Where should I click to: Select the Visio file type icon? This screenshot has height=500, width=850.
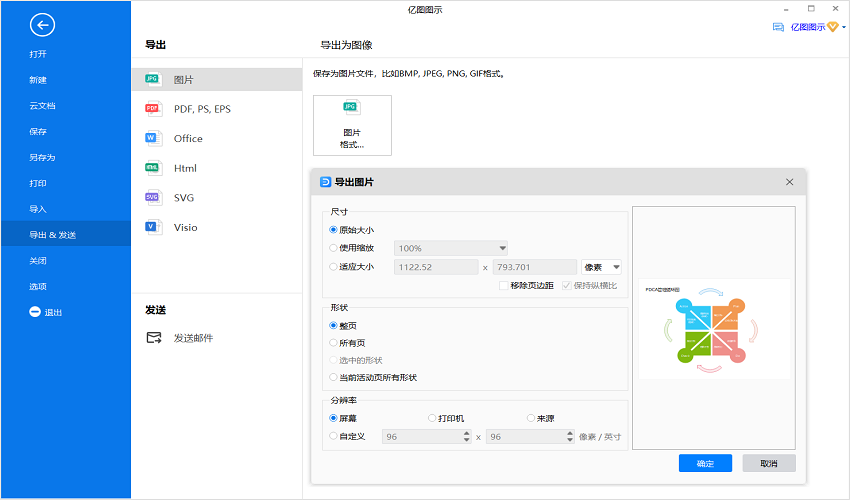click(x=153, y=227)
